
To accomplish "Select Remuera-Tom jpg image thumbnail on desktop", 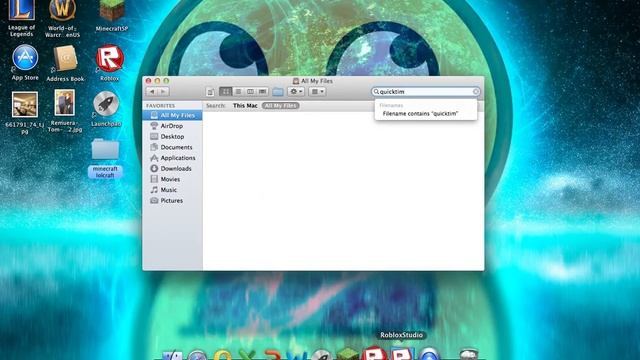I will (64, 103).
